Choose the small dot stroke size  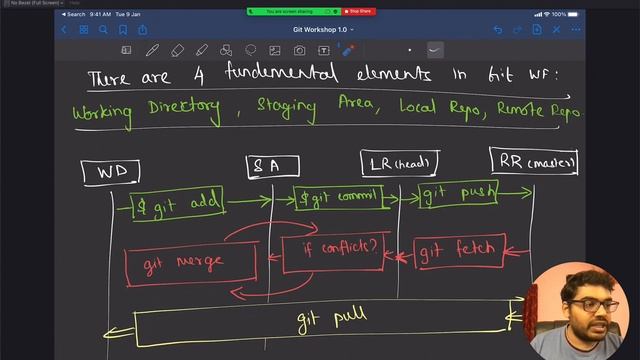pyautogui.click(x=409, y=51)
